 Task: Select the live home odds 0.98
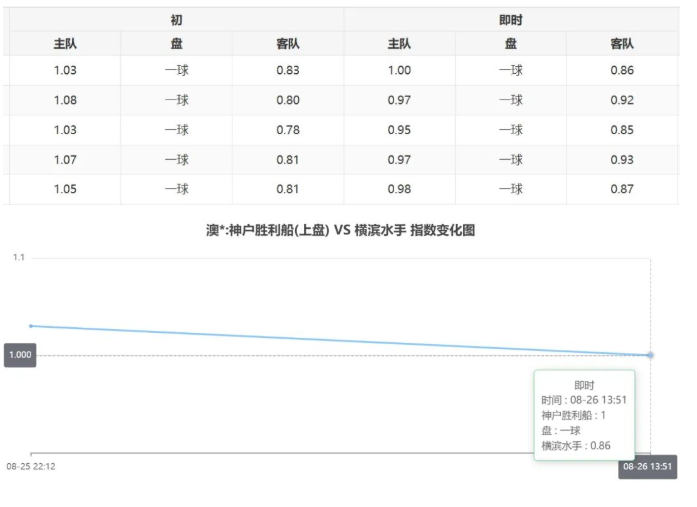pos(400,189)
